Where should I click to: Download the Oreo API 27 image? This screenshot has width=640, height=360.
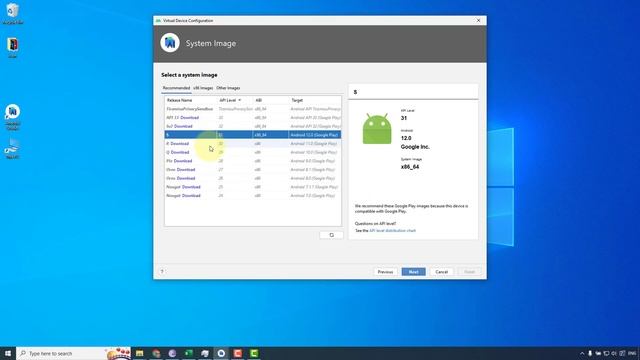point(186,169)
